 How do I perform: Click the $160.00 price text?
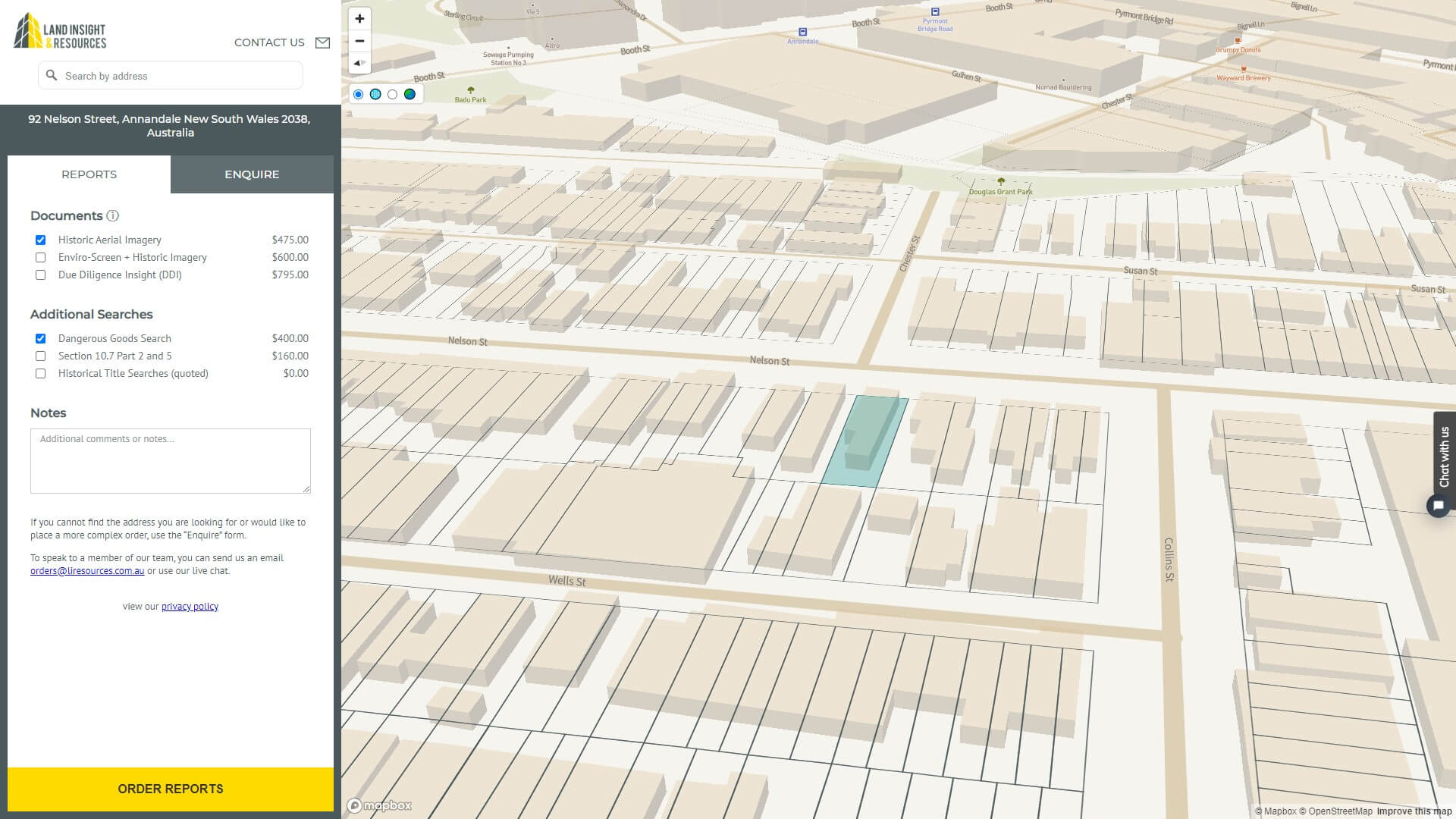click(290, 356)
